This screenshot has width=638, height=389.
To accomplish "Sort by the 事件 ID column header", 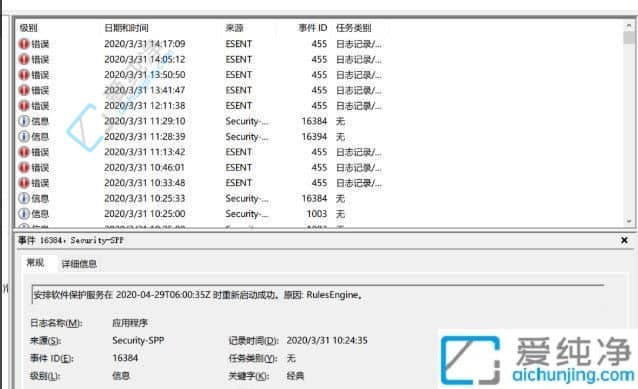I will pyautogui.click(x=312, y=28).
